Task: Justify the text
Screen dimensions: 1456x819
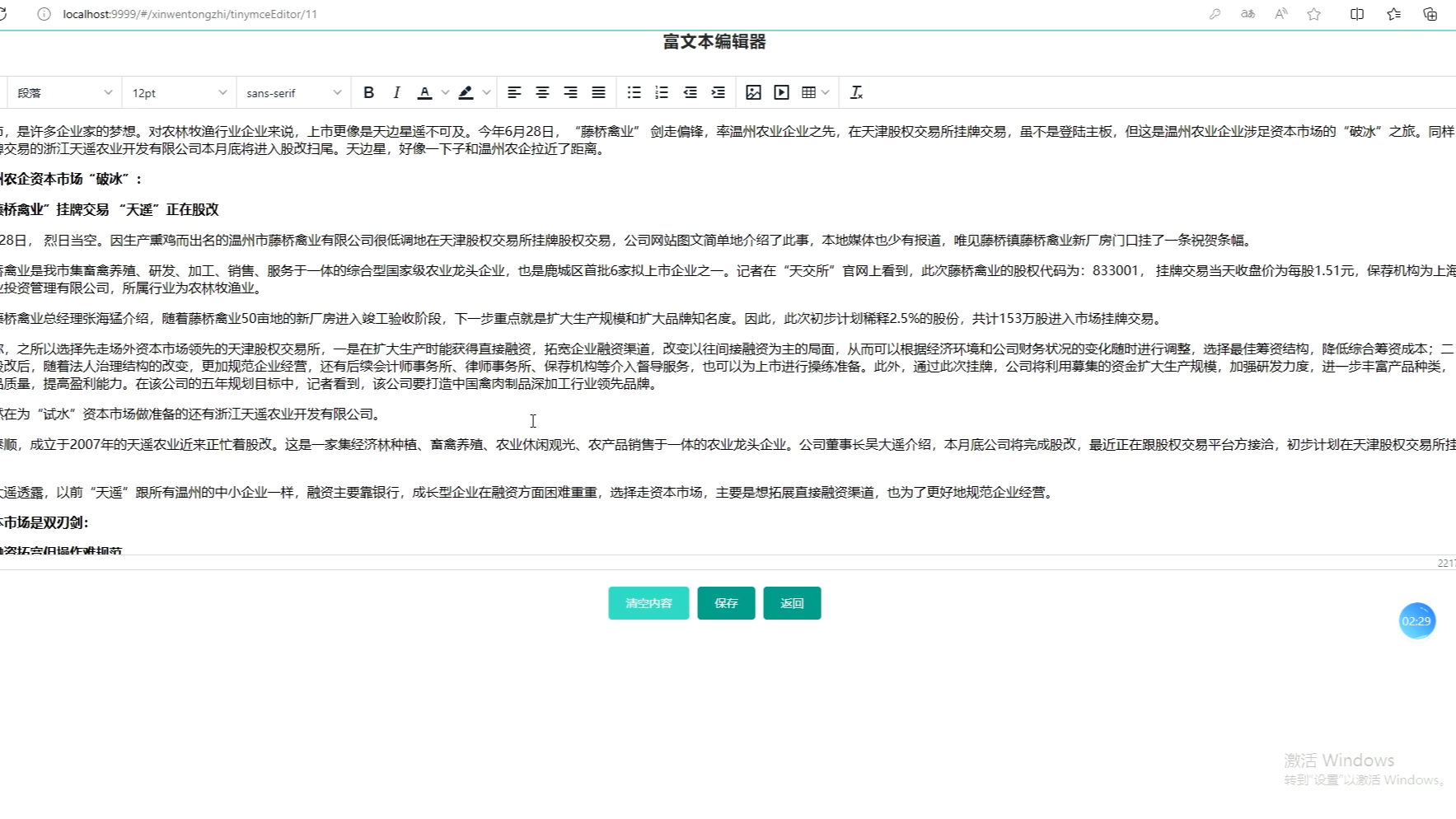Action: click(598, 93)
